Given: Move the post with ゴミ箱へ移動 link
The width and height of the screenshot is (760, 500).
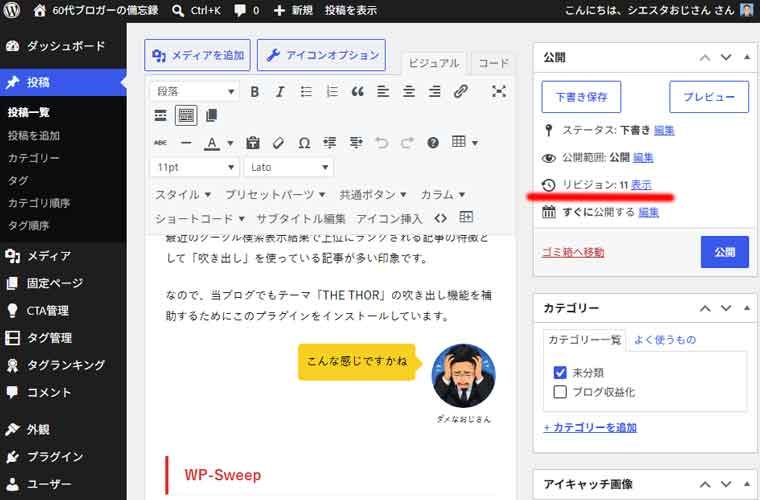Looking at the screenshot, I should pyautogui.click(x=573, y=252).
